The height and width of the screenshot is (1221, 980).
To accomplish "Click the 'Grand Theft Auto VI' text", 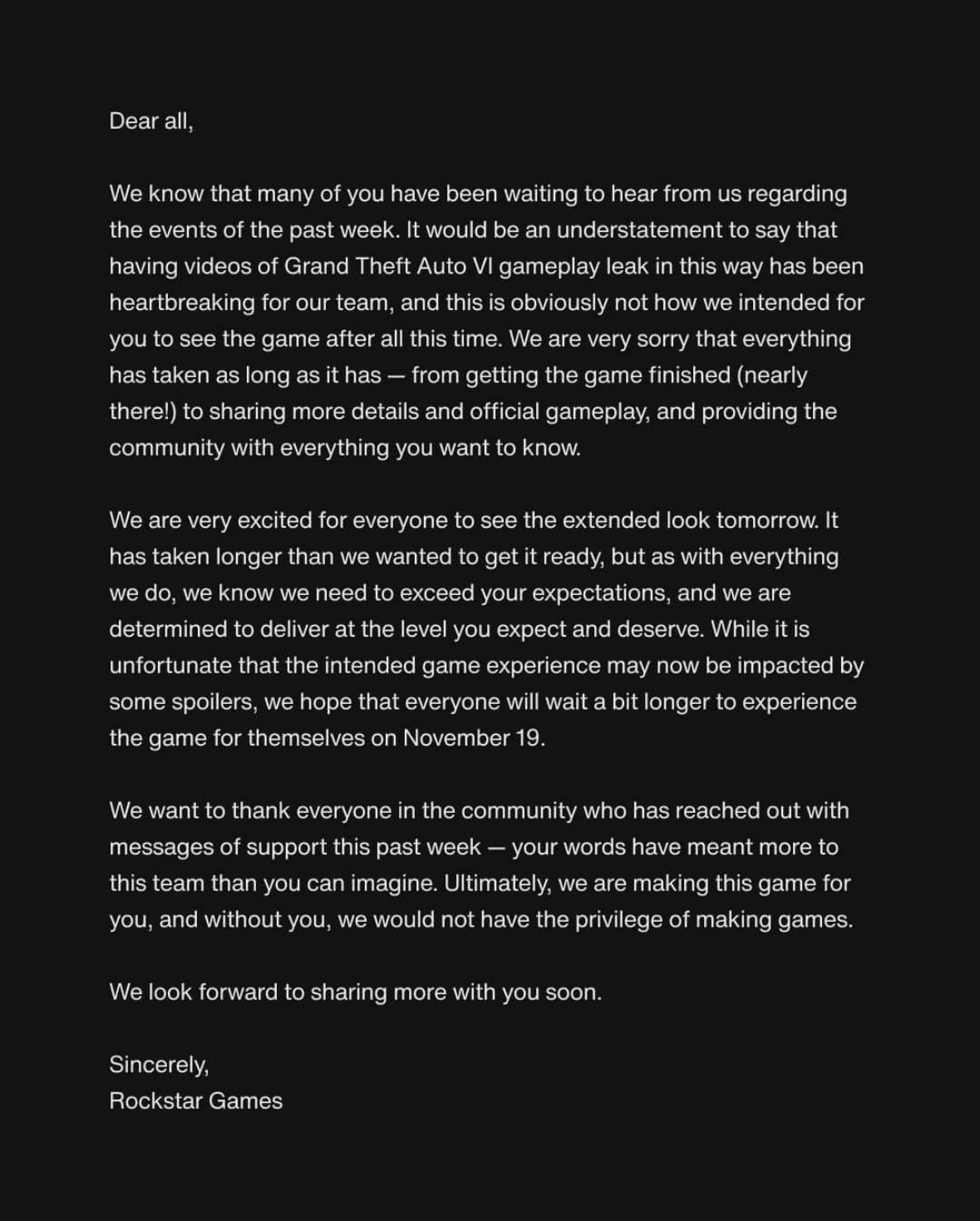I will (x=389, y=266).
